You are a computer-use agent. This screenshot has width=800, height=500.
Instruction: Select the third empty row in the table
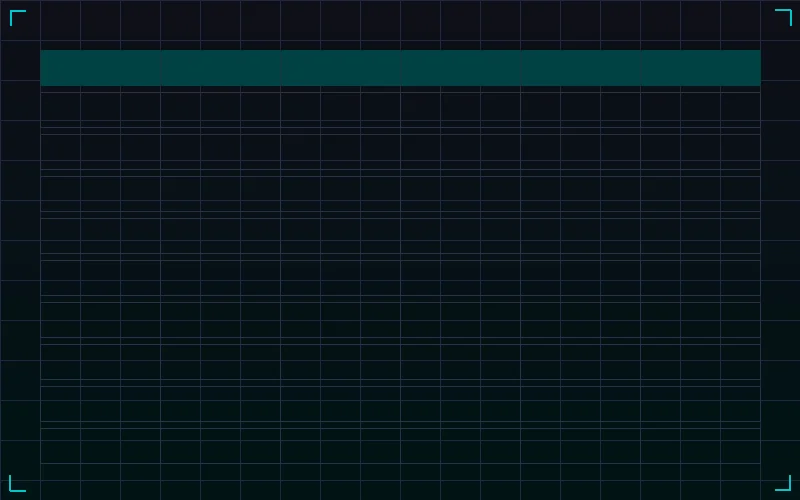point(400,193)
